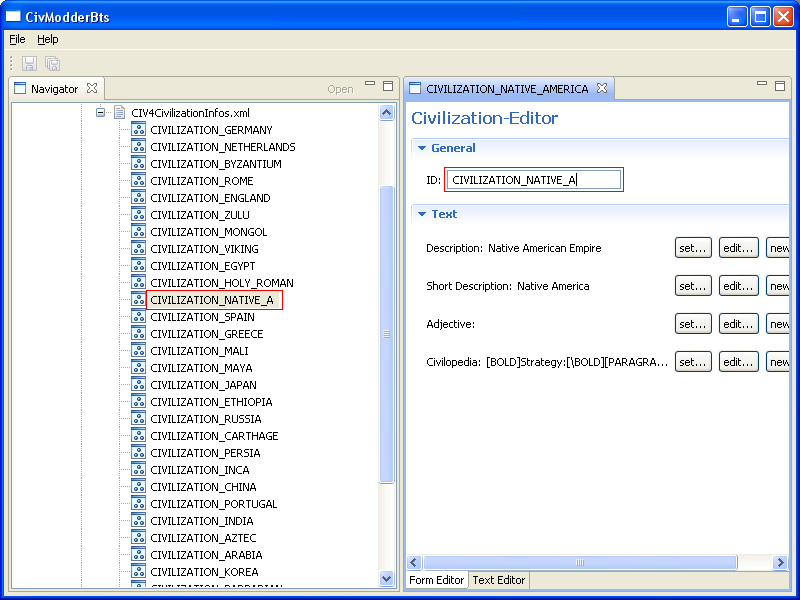Viewport: 800px width, 600px height.
Task: Select CIVILIZATION_AZTEC in the tree
Action: (x=203, y=538)
